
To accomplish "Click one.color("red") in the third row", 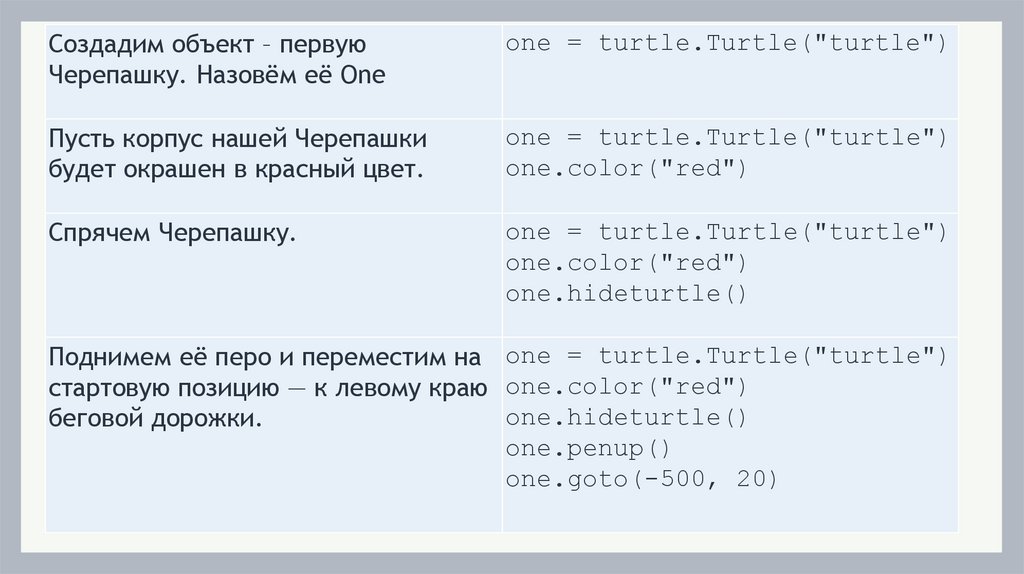I will pyautogui.click(x=626, y=263).
